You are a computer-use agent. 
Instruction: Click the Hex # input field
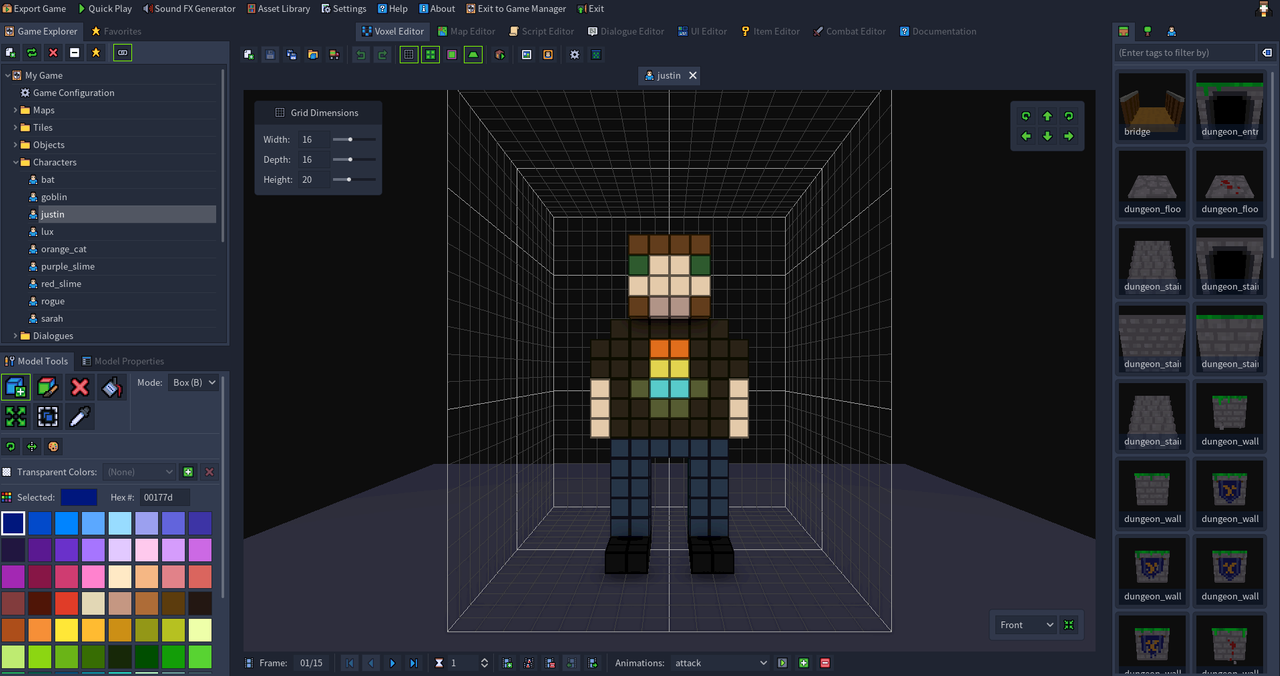coord(164,497)
